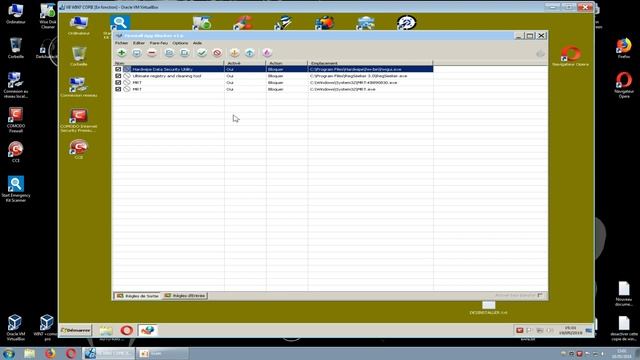Click Oui cell in Hardwipe row
The height and width of the screenshot is (360, 640).
[230, 69]
